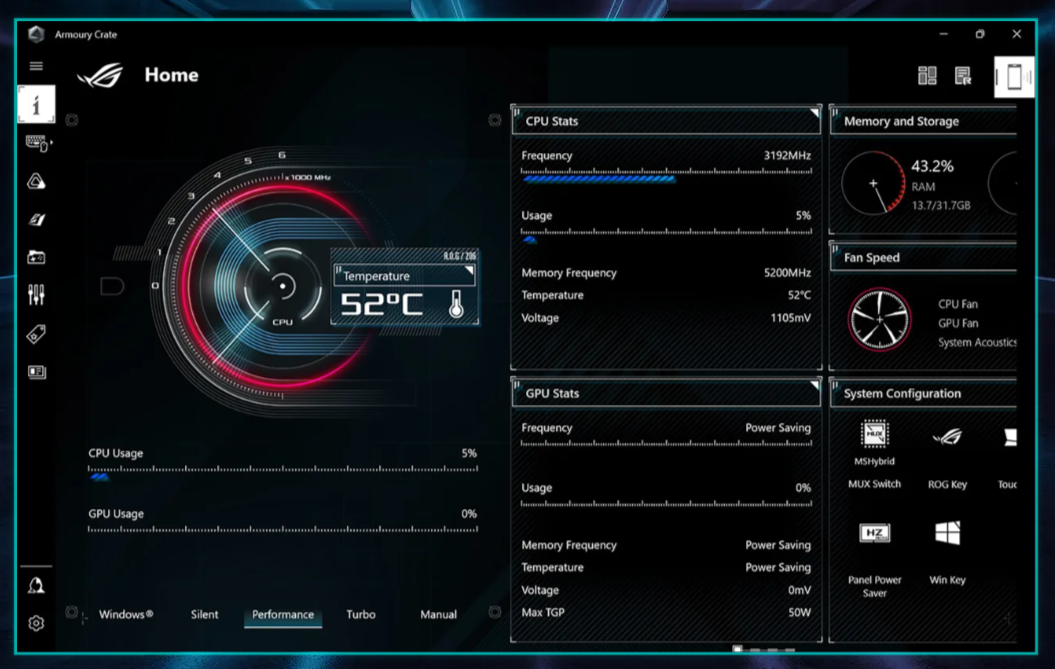Click the Usage bar in GPU Stats
1055x669 pixels.
click(x=666, y=503)
